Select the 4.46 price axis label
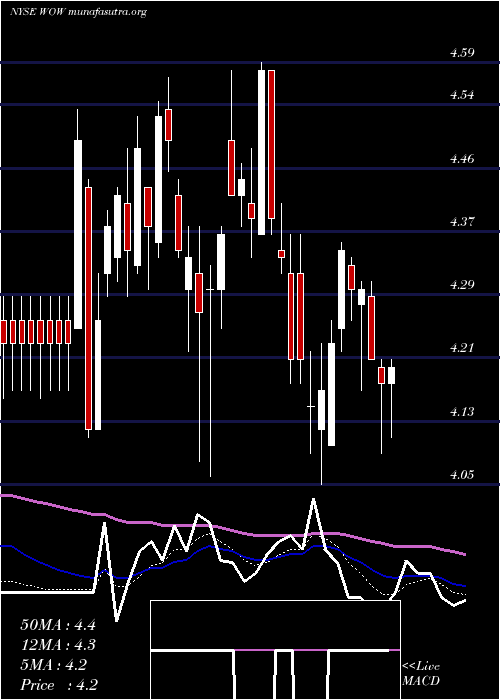The height and width of the screenshot is (700, 500). click(x=462, y=158)
